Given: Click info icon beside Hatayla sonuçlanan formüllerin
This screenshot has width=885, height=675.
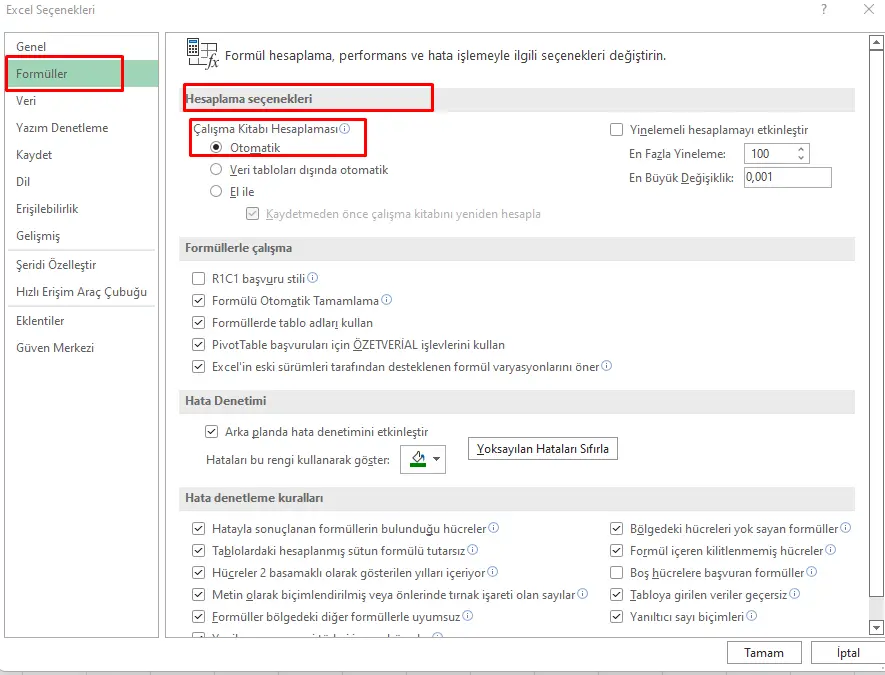Looking at the screenshot, I should point(494,528).
